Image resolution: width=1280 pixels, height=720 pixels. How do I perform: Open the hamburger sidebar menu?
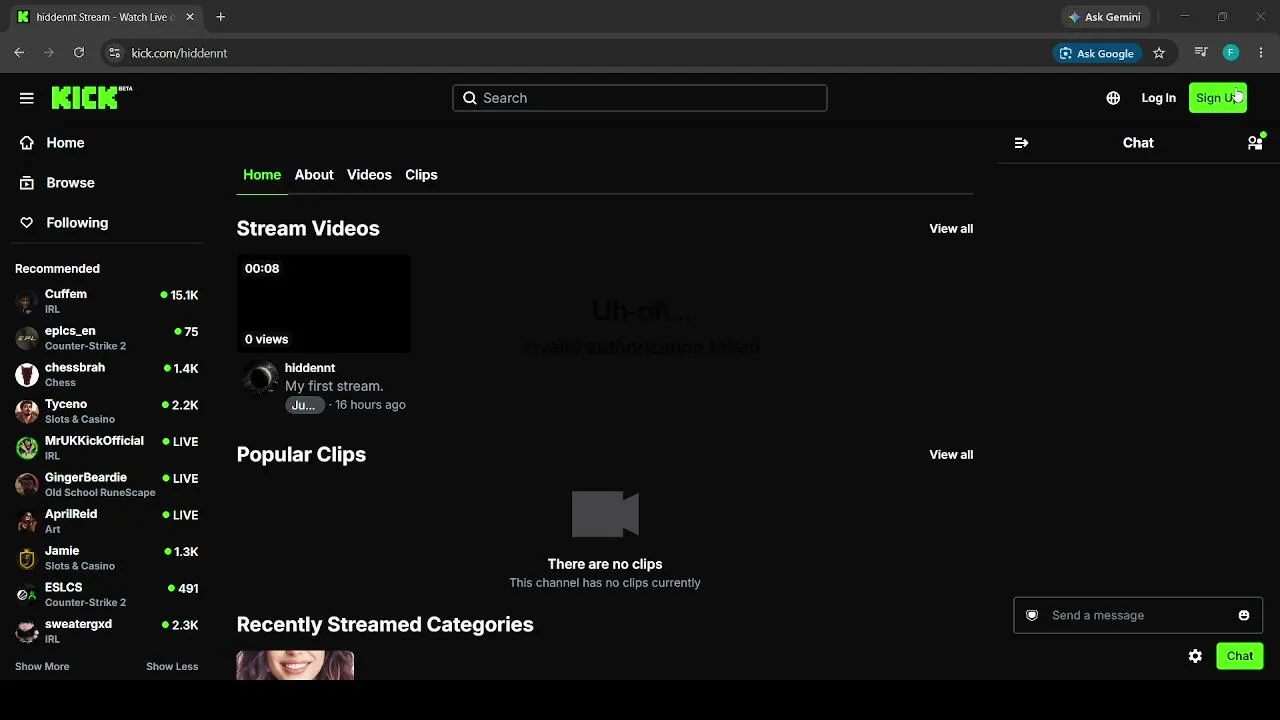point(27,98)
